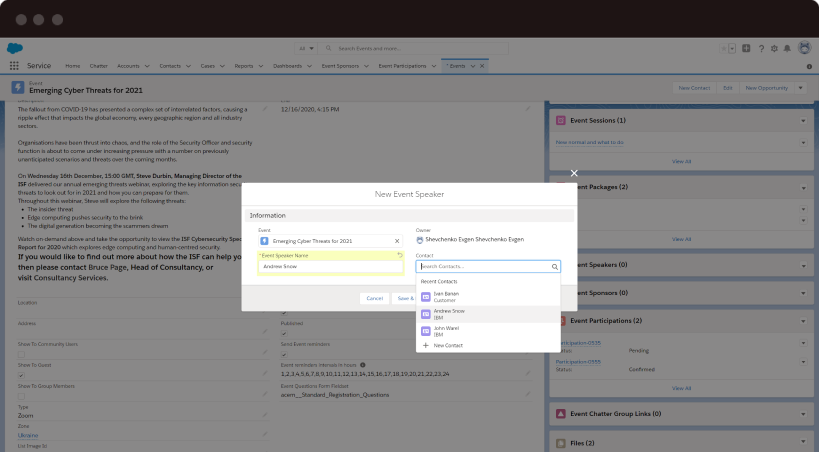
Task: Expand Event Sponsors related list menu
Action: tap(803, 293)
